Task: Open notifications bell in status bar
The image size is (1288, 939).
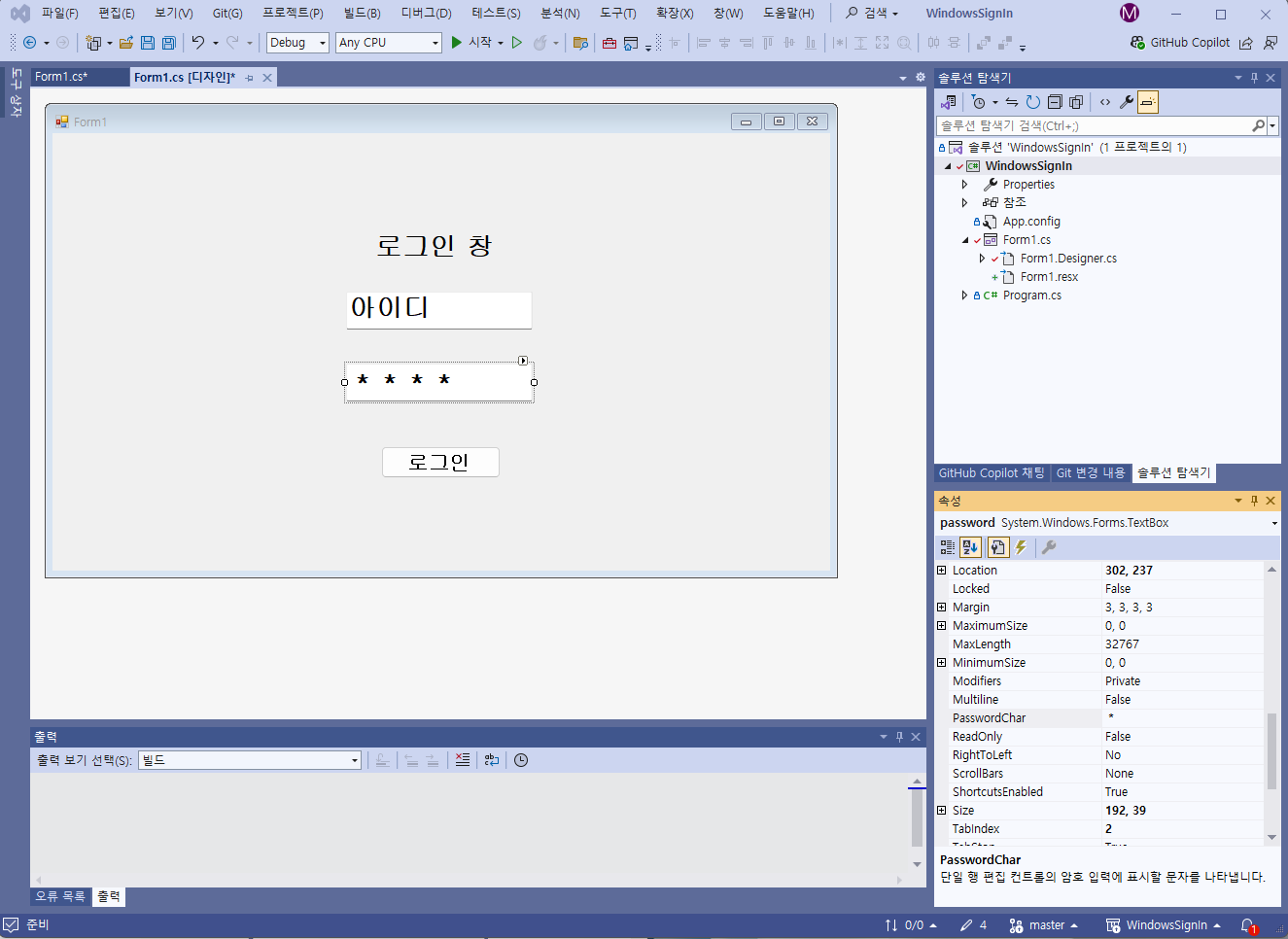Action: (x=1248, y=925)
